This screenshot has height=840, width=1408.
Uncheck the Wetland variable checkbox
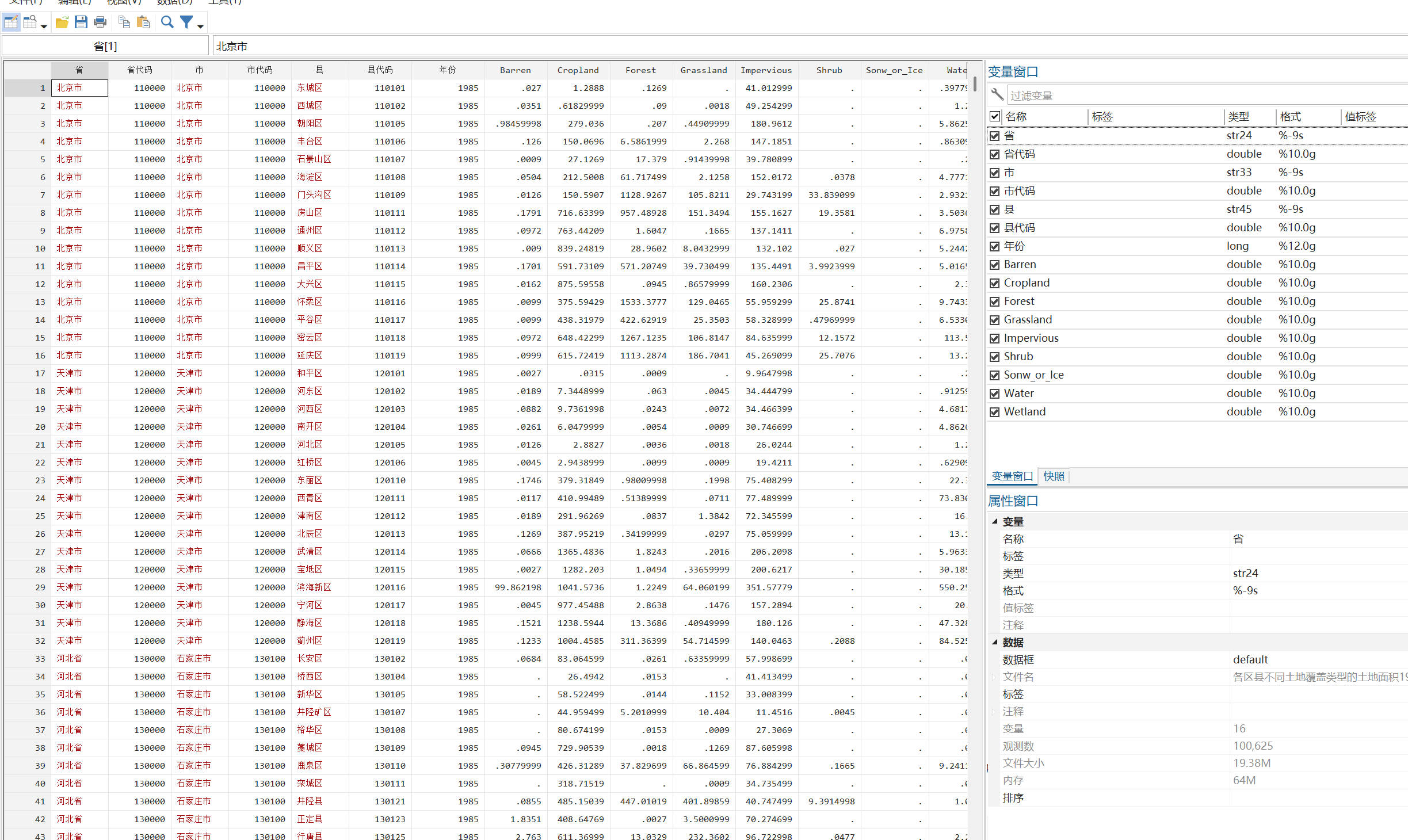tap(994, 412)
